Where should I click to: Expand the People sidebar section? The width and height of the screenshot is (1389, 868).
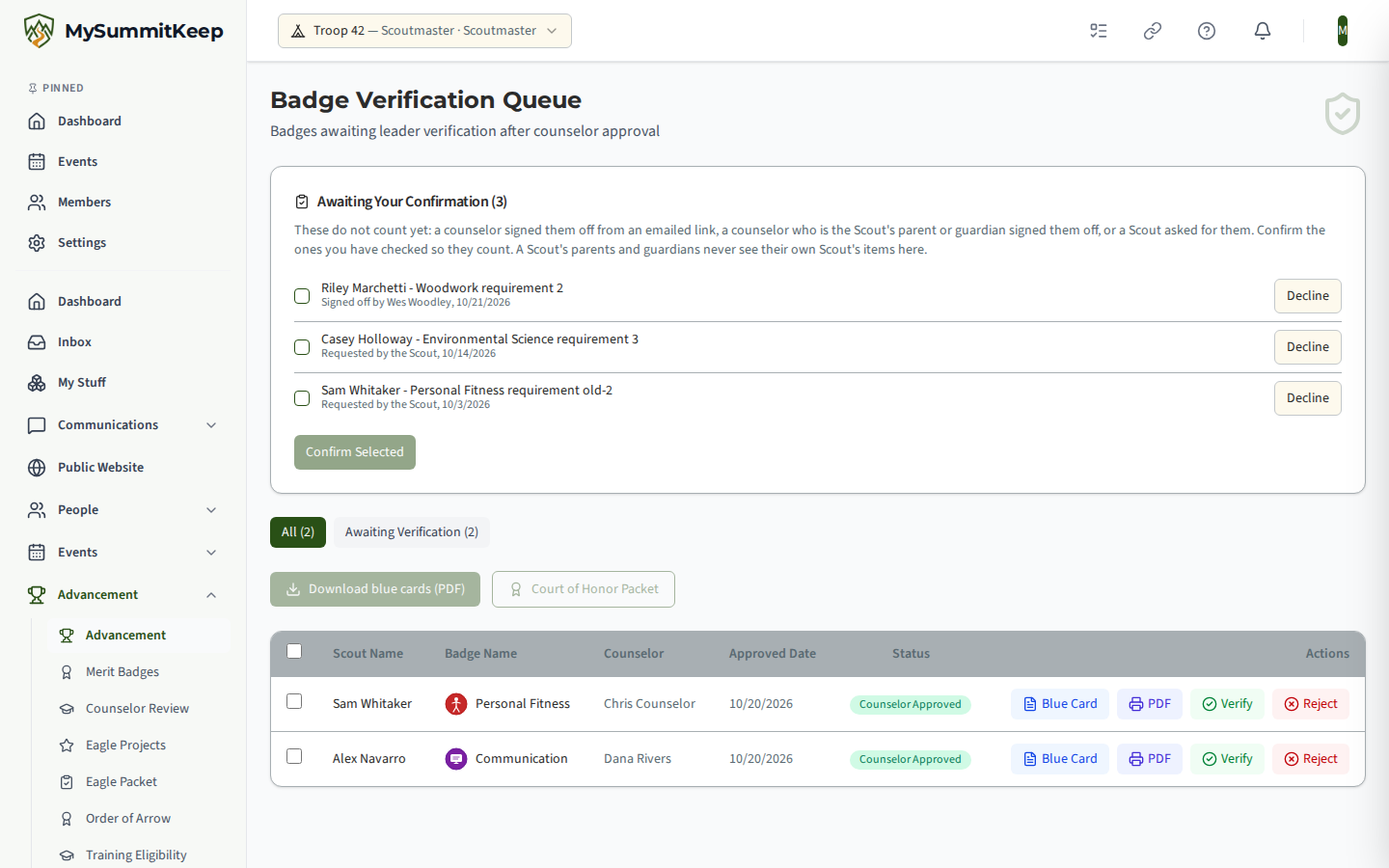123,510
